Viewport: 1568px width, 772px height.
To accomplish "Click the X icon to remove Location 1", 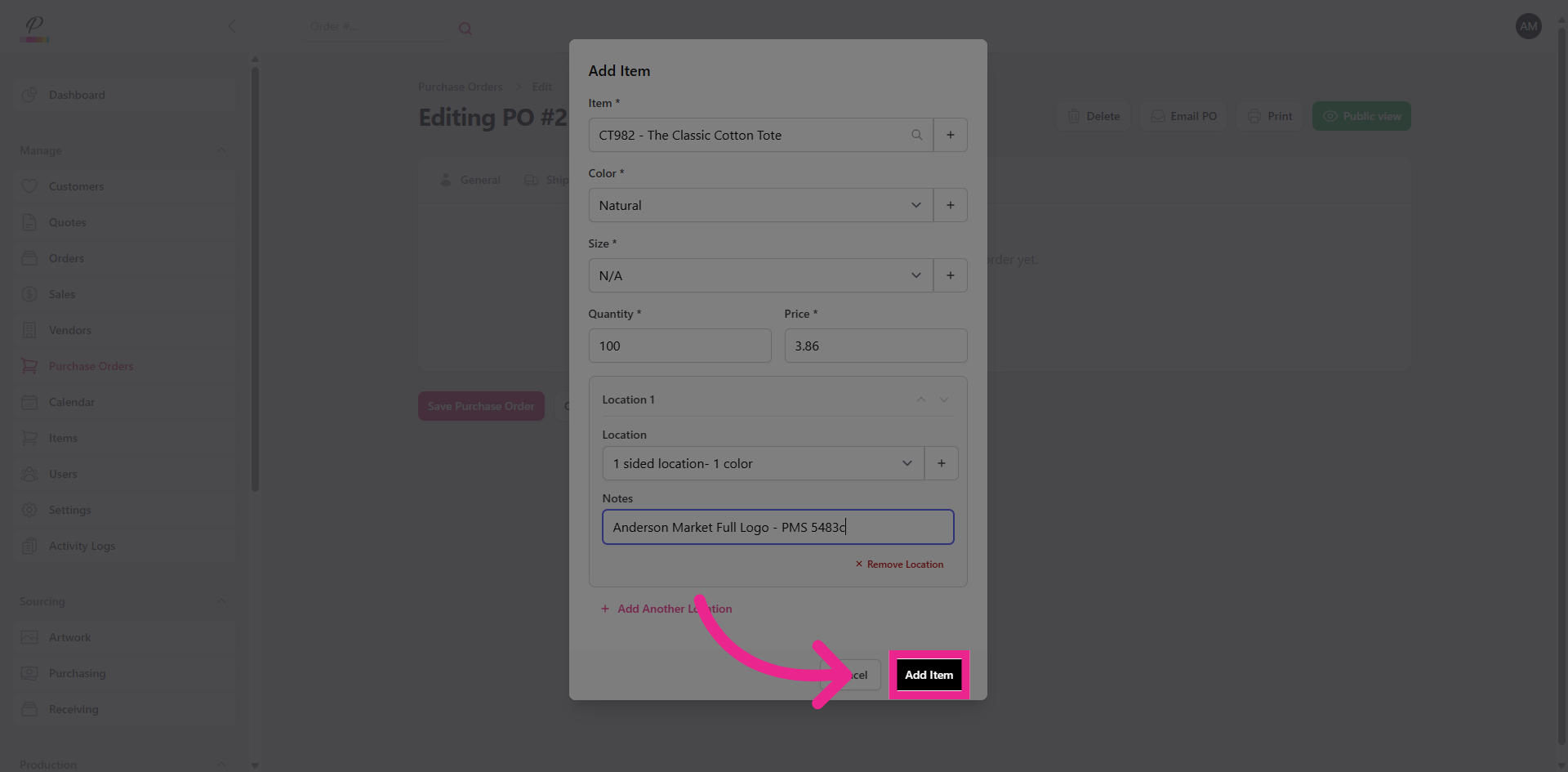I will click(x=858, y=564).
